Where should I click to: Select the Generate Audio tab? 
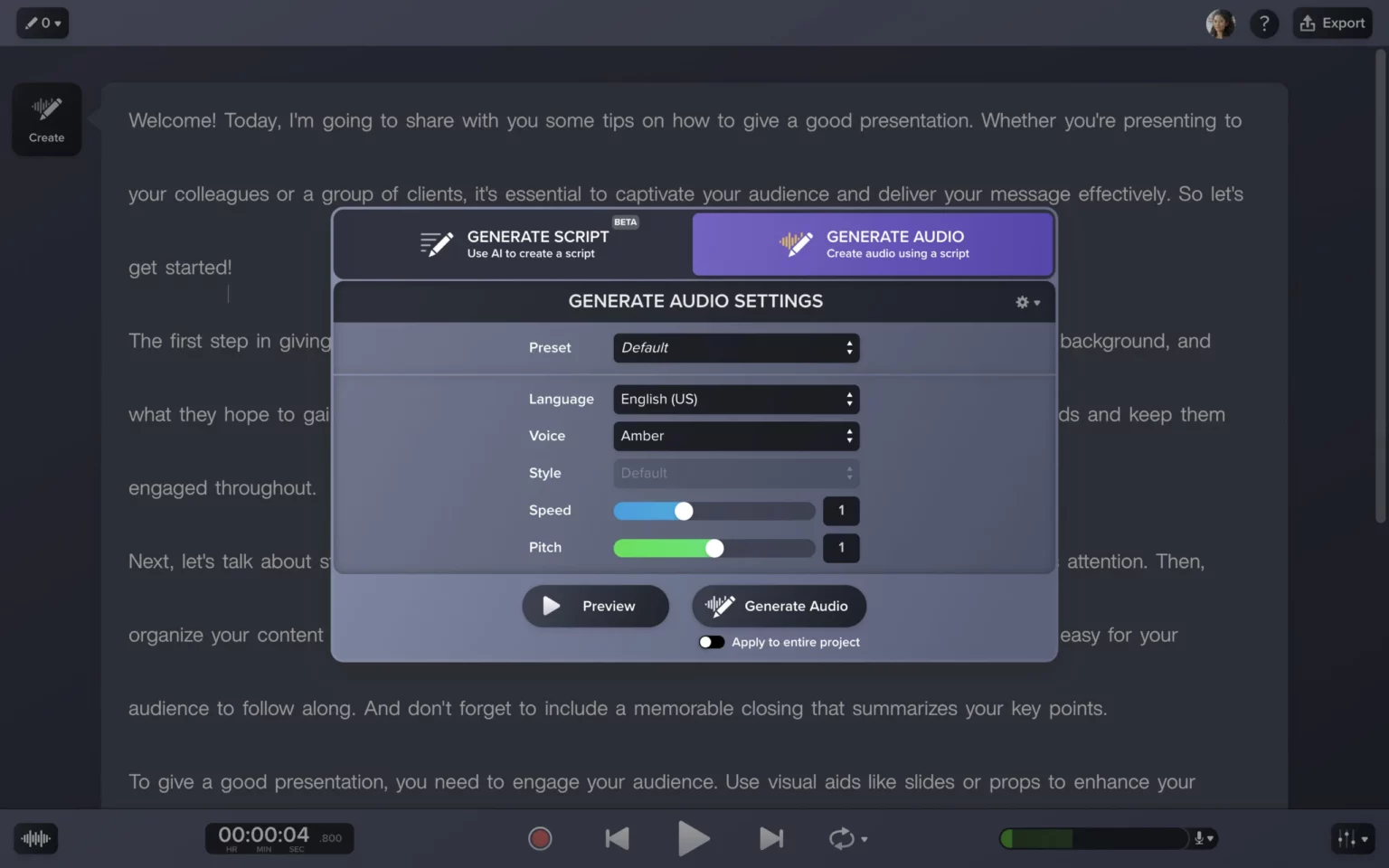pyautogui.click(x=871, y=243)
